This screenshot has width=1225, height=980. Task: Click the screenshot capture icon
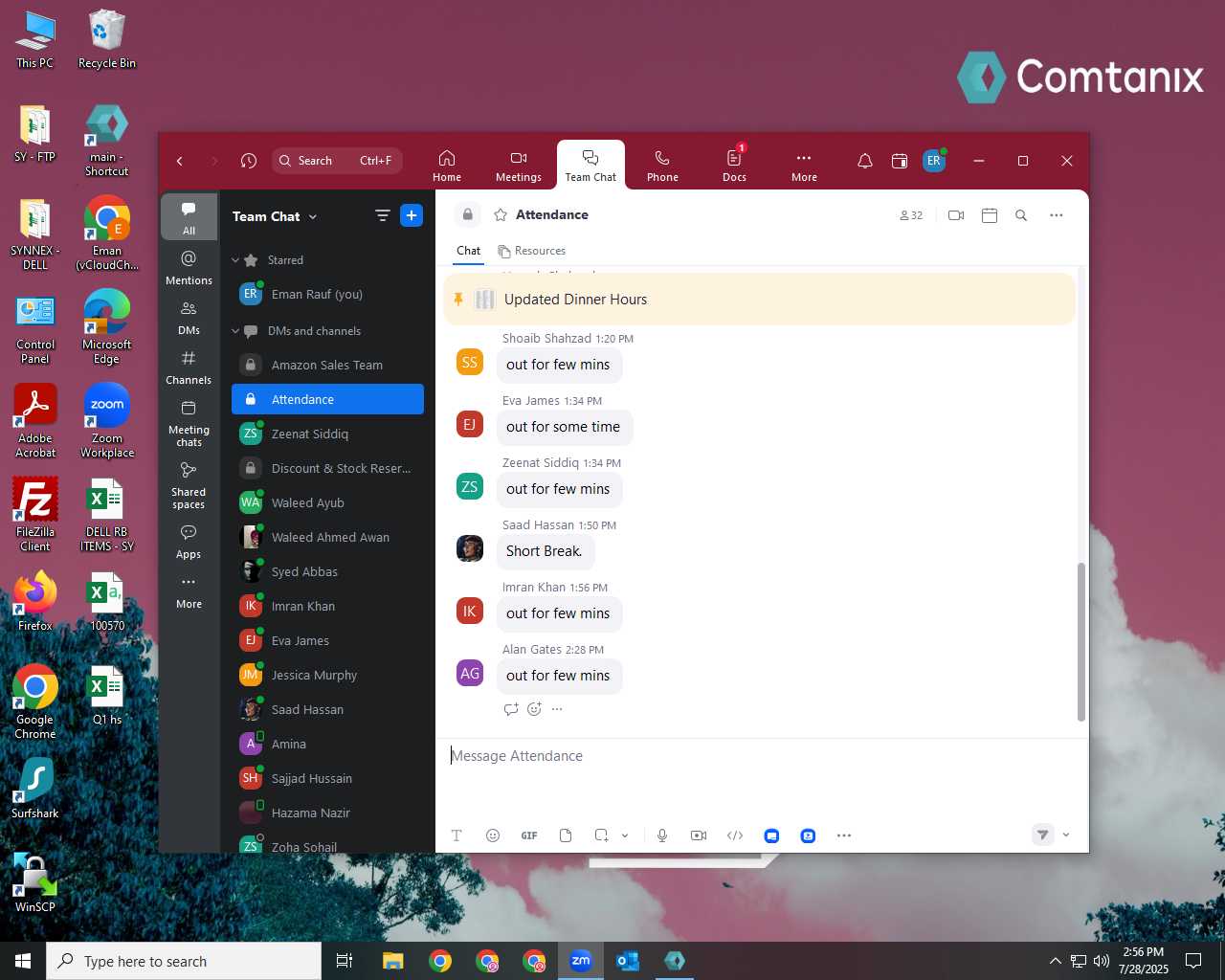[x=601, y=835]
